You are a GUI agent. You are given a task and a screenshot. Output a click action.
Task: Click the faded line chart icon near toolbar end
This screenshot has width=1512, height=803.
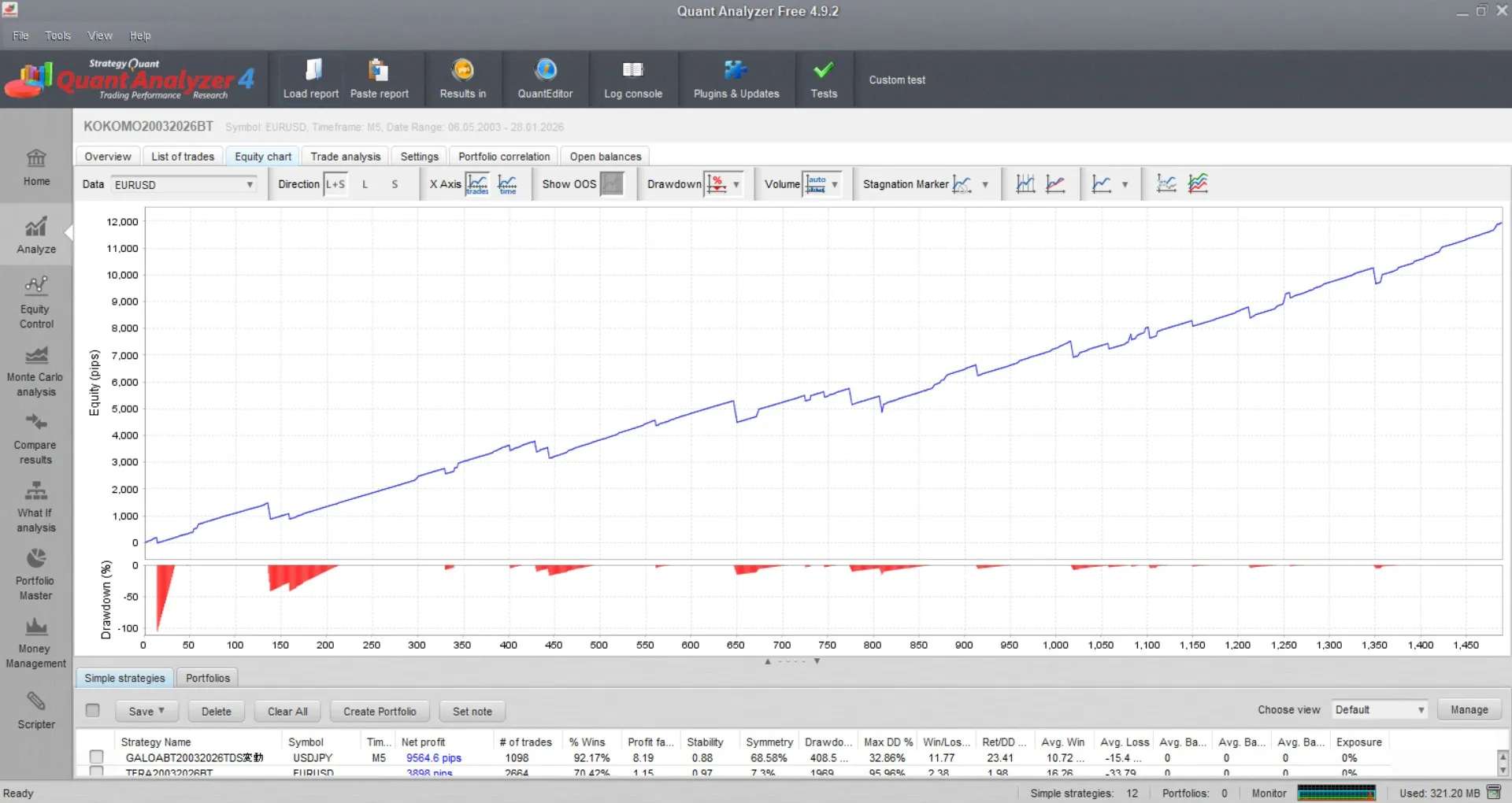coord(1166,184)
